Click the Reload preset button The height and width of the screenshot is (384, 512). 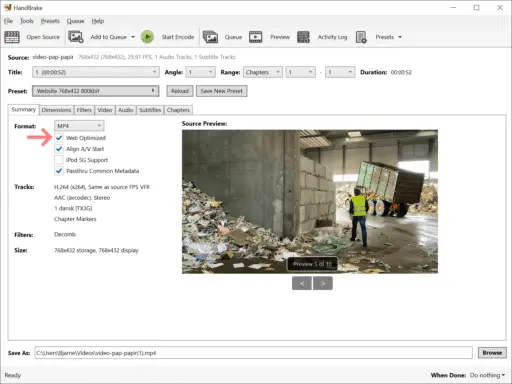(x=180, y=91)
